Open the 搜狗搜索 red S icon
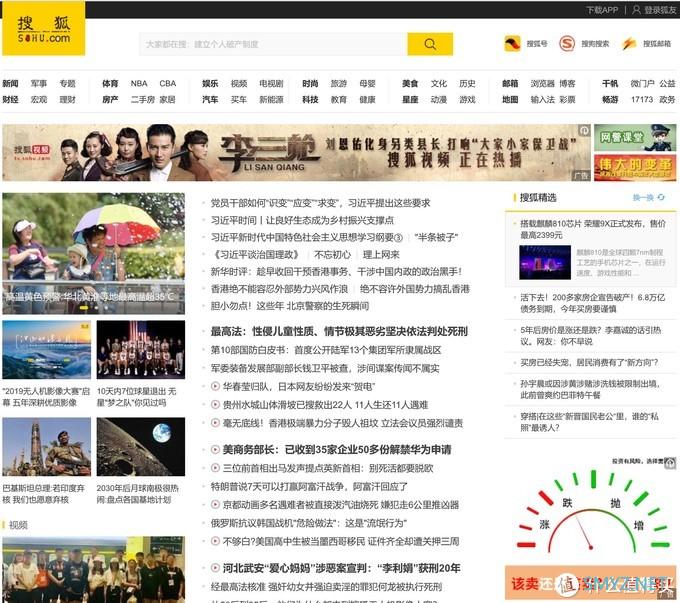Screen dimensions: 680x603 [x=567, y=43]
